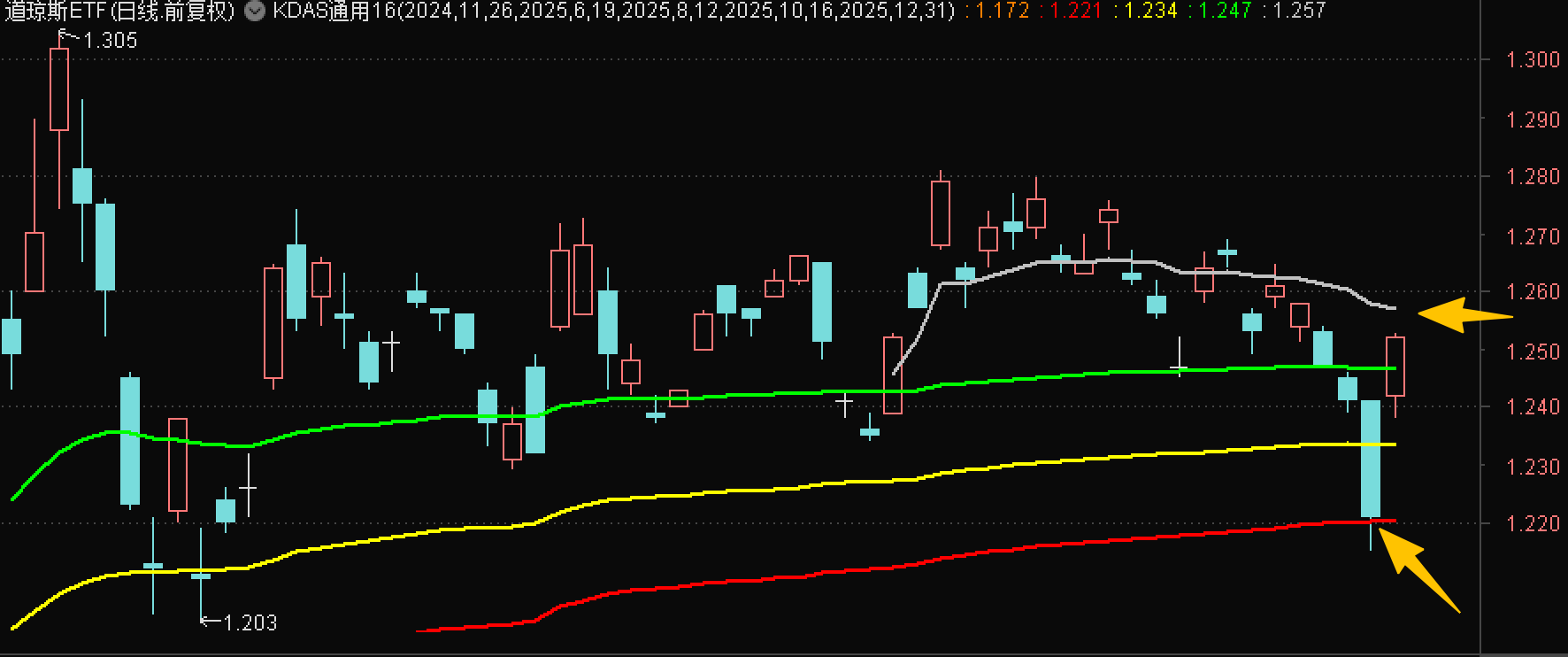1568x657 pixels.
Task: Select the last red candle on the chart
Action: [1395, 367]
